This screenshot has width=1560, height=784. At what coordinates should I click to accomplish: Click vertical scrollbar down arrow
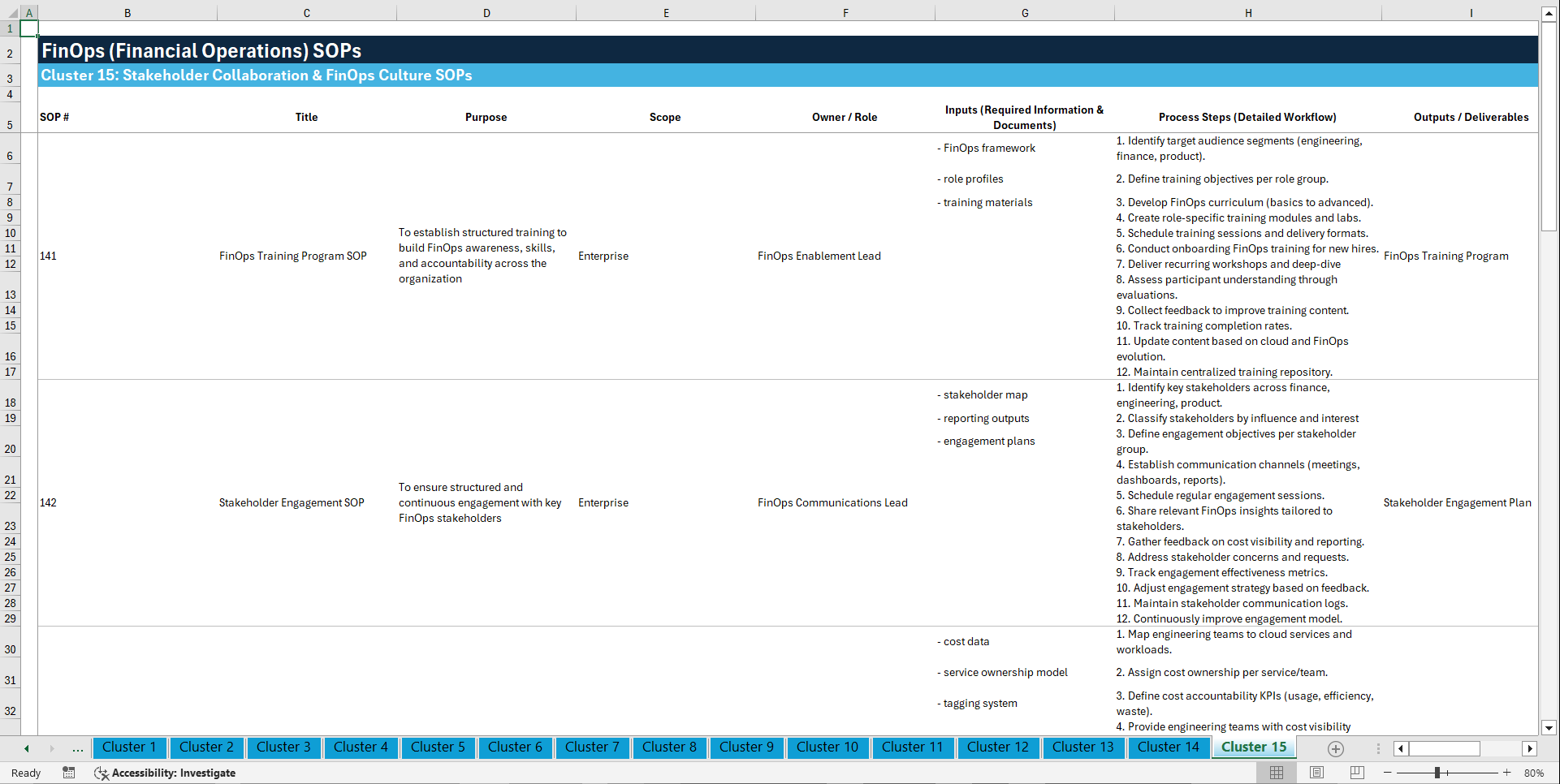(x=1549, y=728)
